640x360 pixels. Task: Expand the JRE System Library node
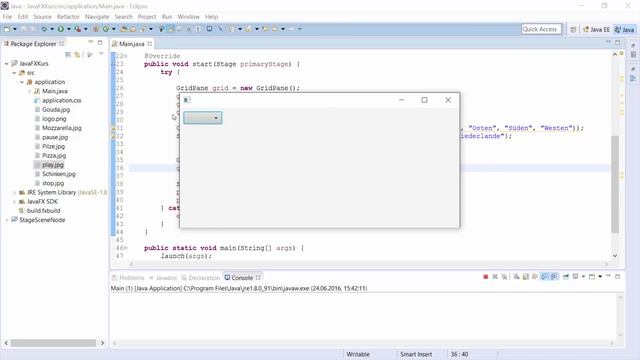coord(14,192)
